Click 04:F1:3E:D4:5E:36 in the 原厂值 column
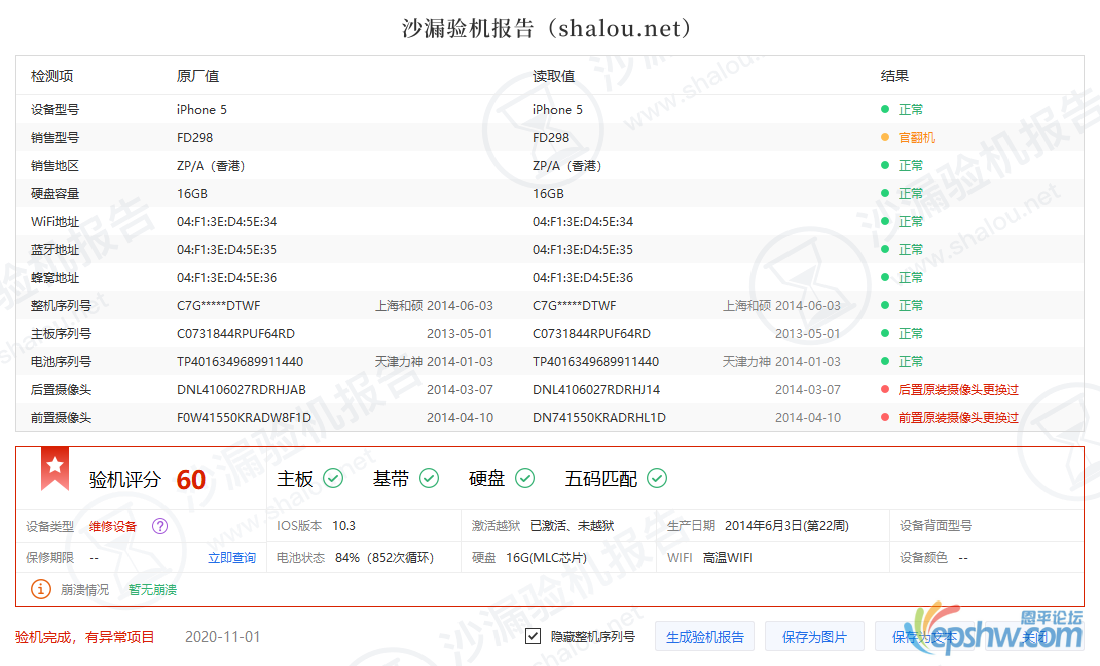Viewport: 1100px width, 666px height. (x=227, y=278)
